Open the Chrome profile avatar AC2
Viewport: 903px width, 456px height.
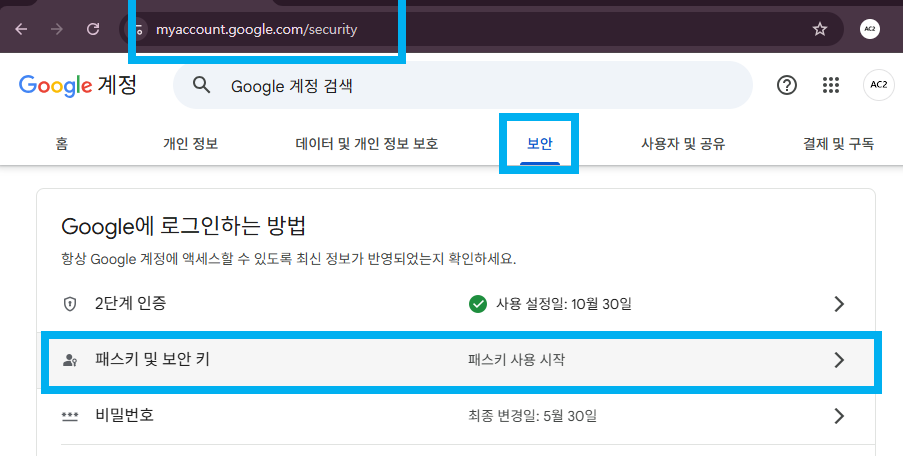point(870,29)
